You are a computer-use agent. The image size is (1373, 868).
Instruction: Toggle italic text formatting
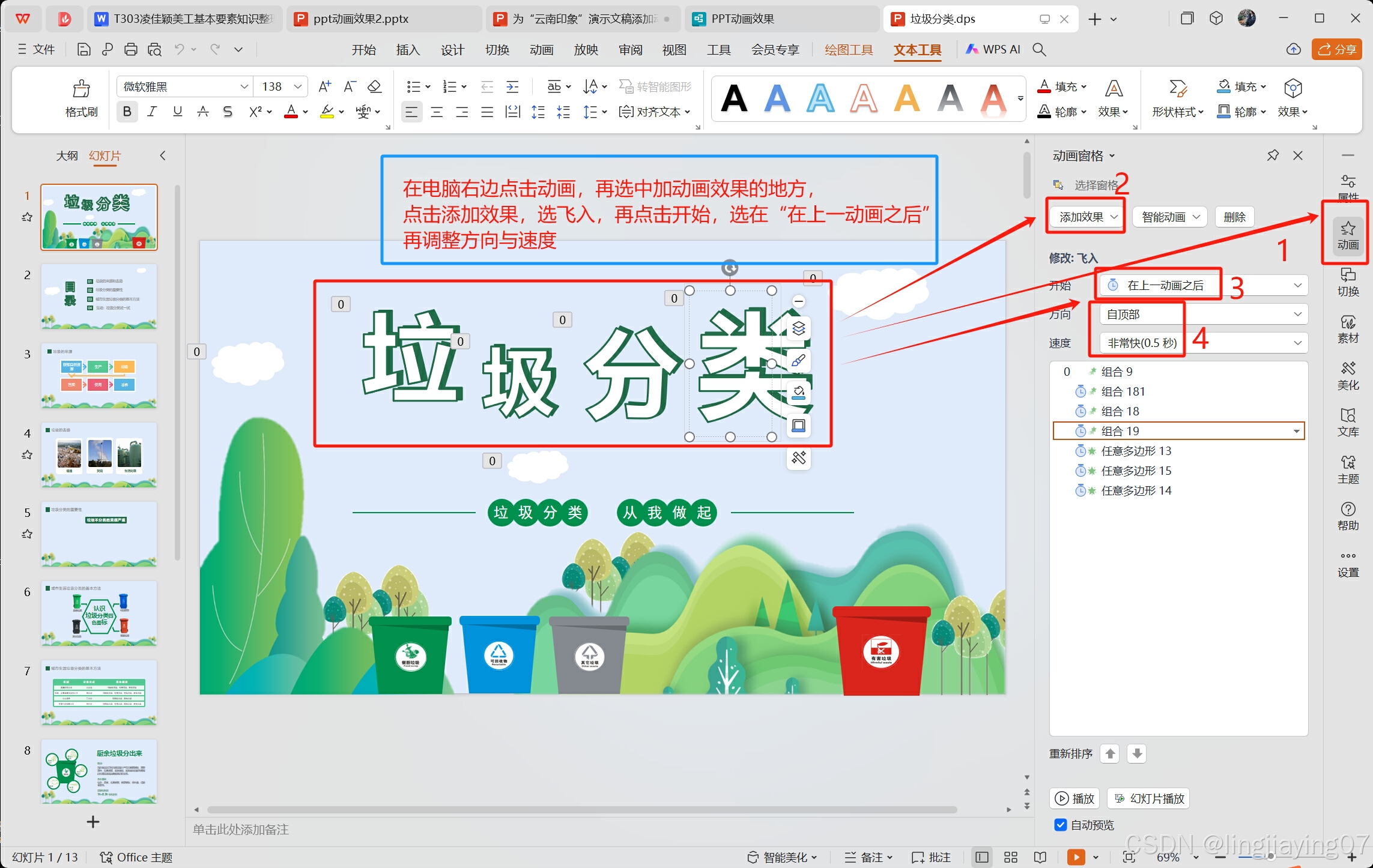click(x=152, y=112)
